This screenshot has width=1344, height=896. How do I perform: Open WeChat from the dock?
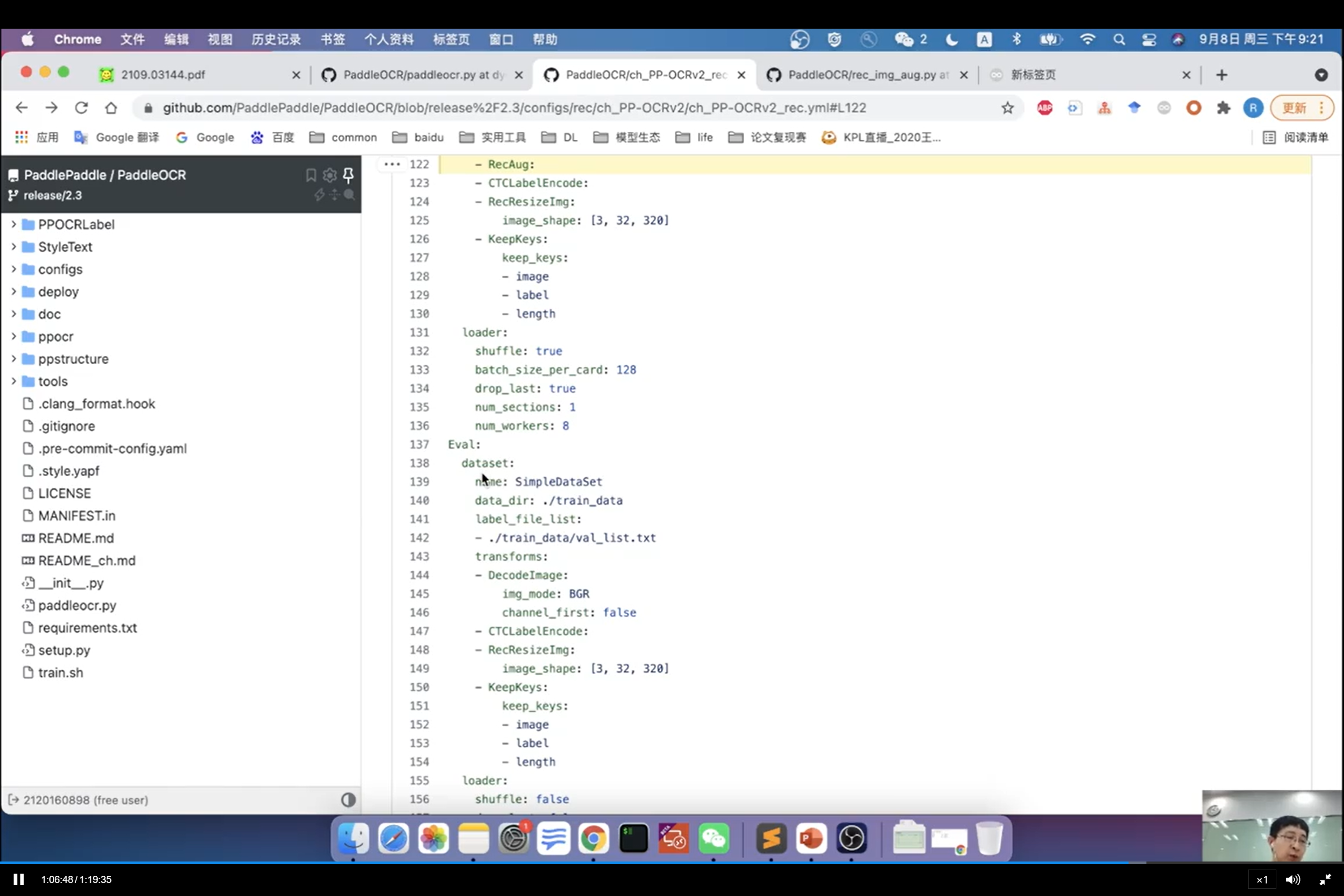tap(714, 838)
